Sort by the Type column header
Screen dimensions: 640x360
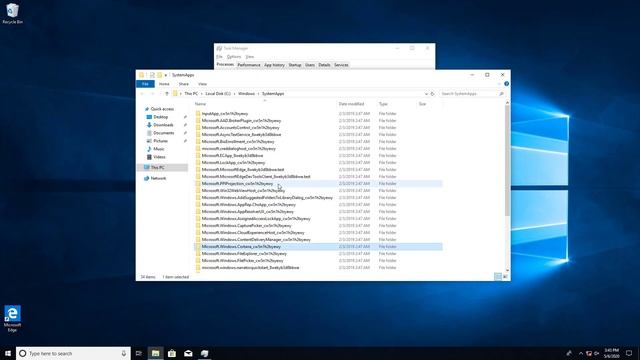(396, 104)
